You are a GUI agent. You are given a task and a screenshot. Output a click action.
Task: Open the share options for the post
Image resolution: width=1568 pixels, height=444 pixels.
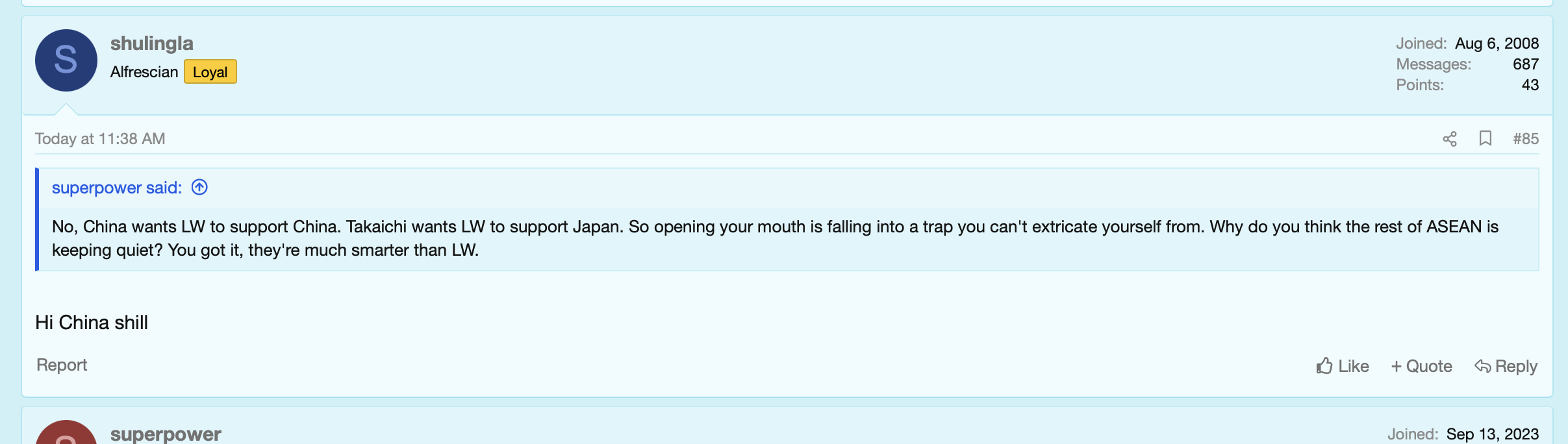click(1450, 138)
